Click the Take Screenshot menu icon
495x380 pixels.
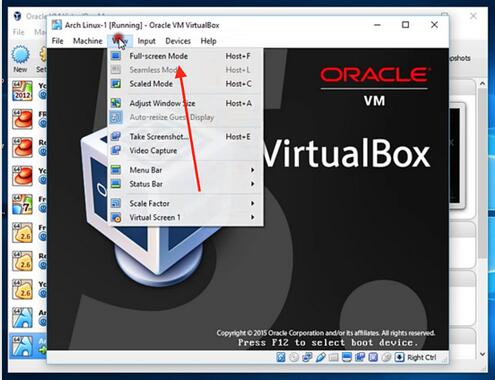coord(116,136)
